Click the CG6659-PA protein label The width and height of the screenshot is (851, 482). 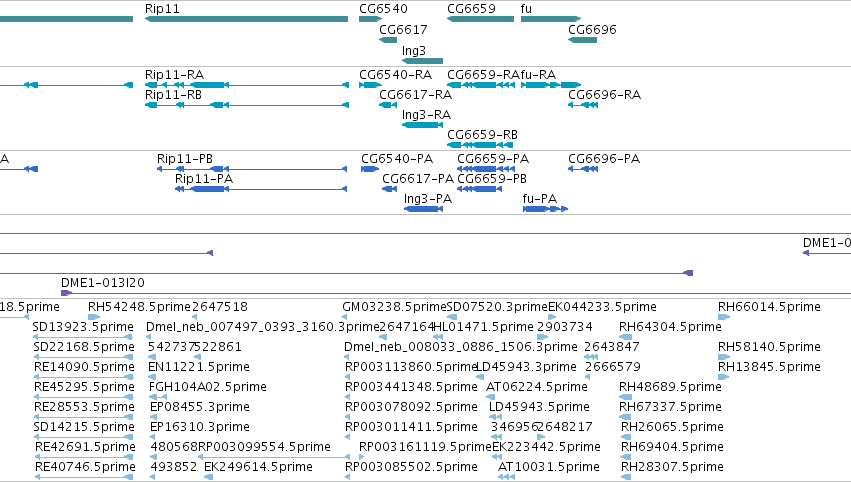pyautogui.click(x=493, y=158)
